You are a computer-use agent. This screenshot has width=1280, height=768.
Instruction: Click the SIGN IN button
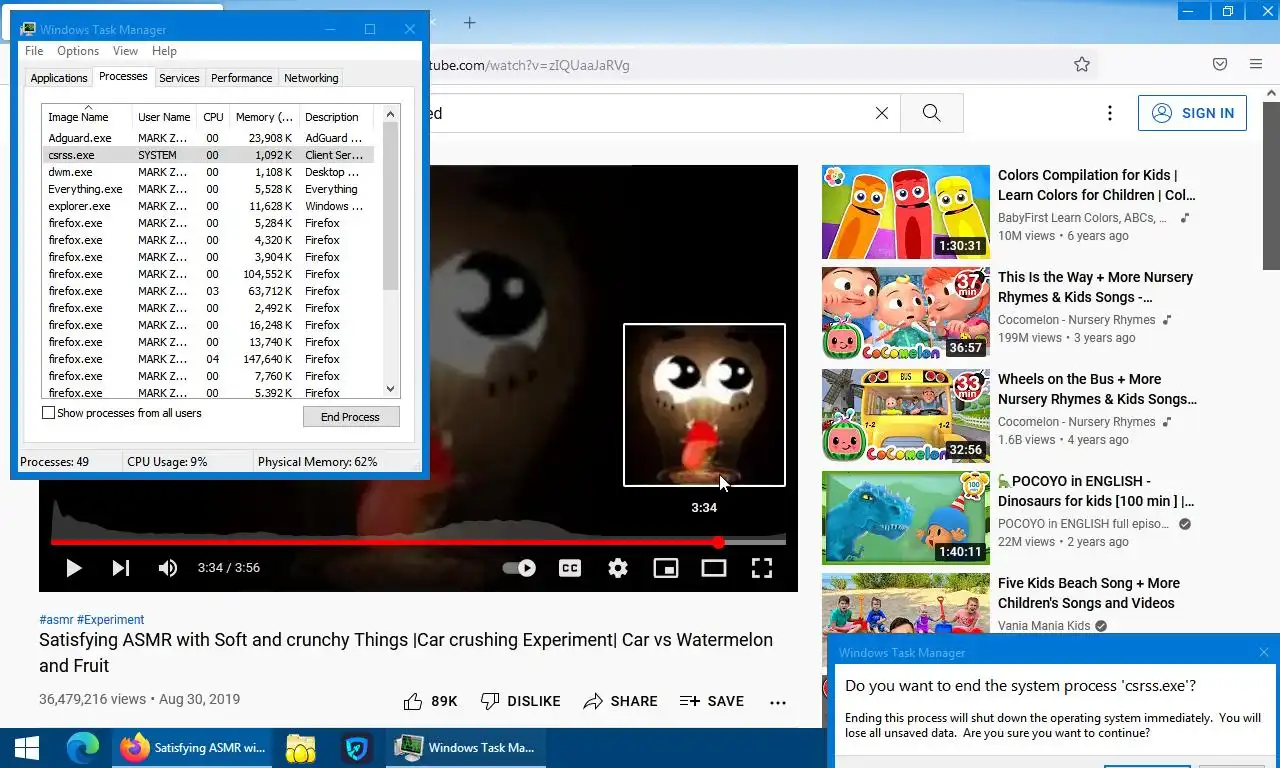tap(1193, 113)
